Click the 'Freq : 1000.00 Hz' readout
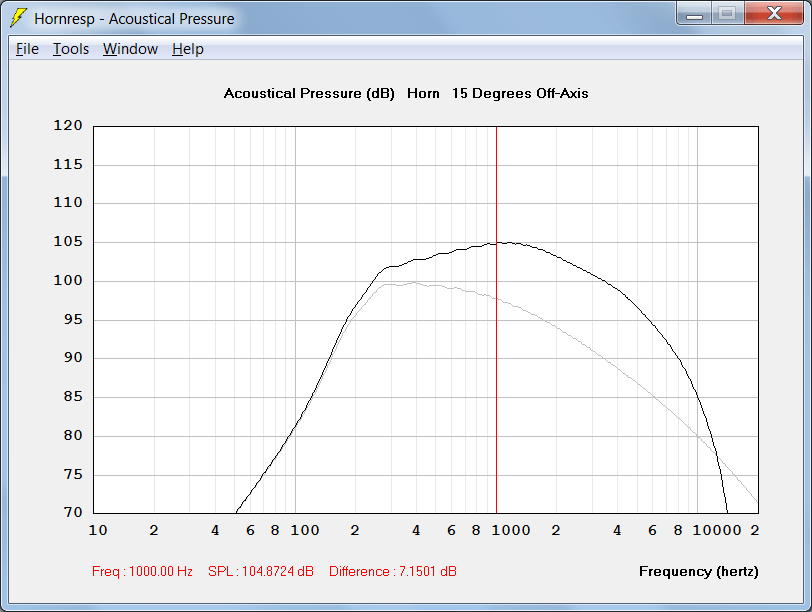Screen dimensions: 812x612 142,571
